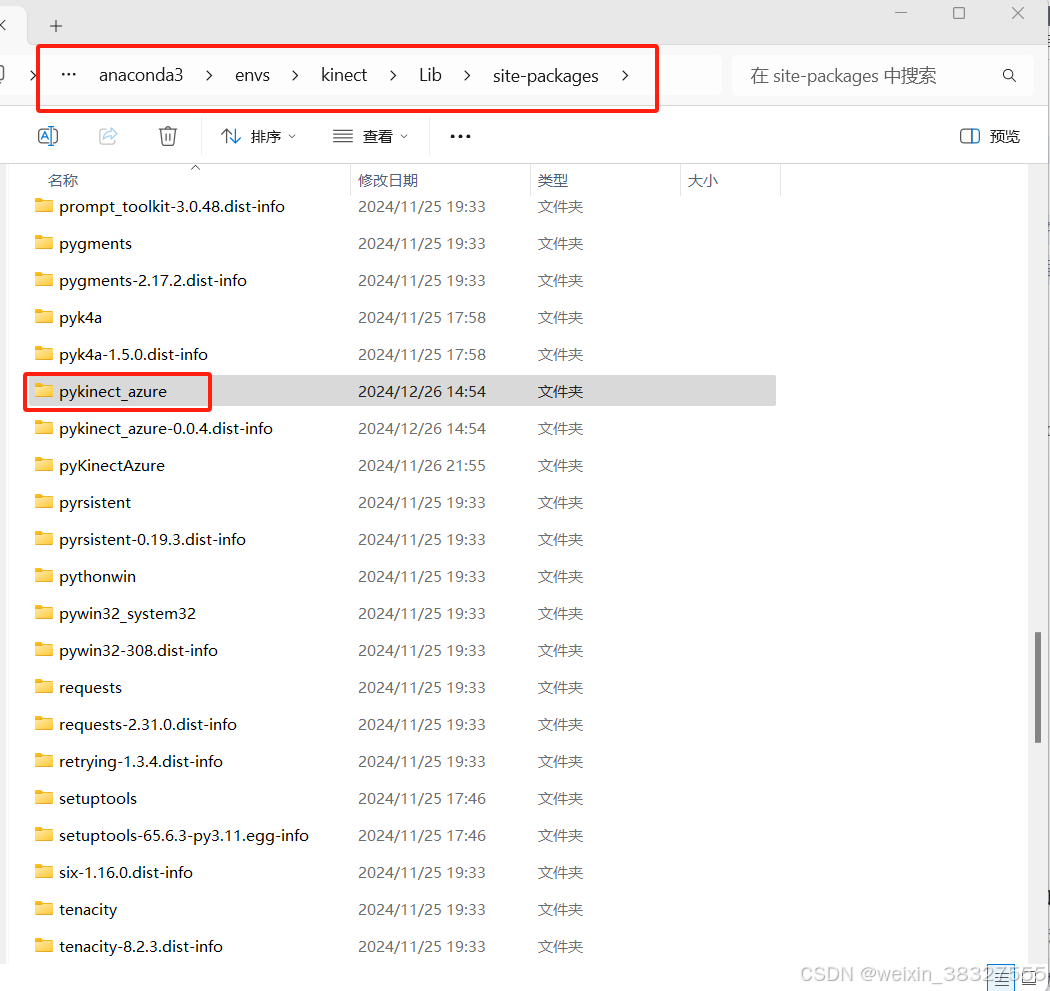
Task: Open the 排序 sort dropdown
Action: click(258, 135)
